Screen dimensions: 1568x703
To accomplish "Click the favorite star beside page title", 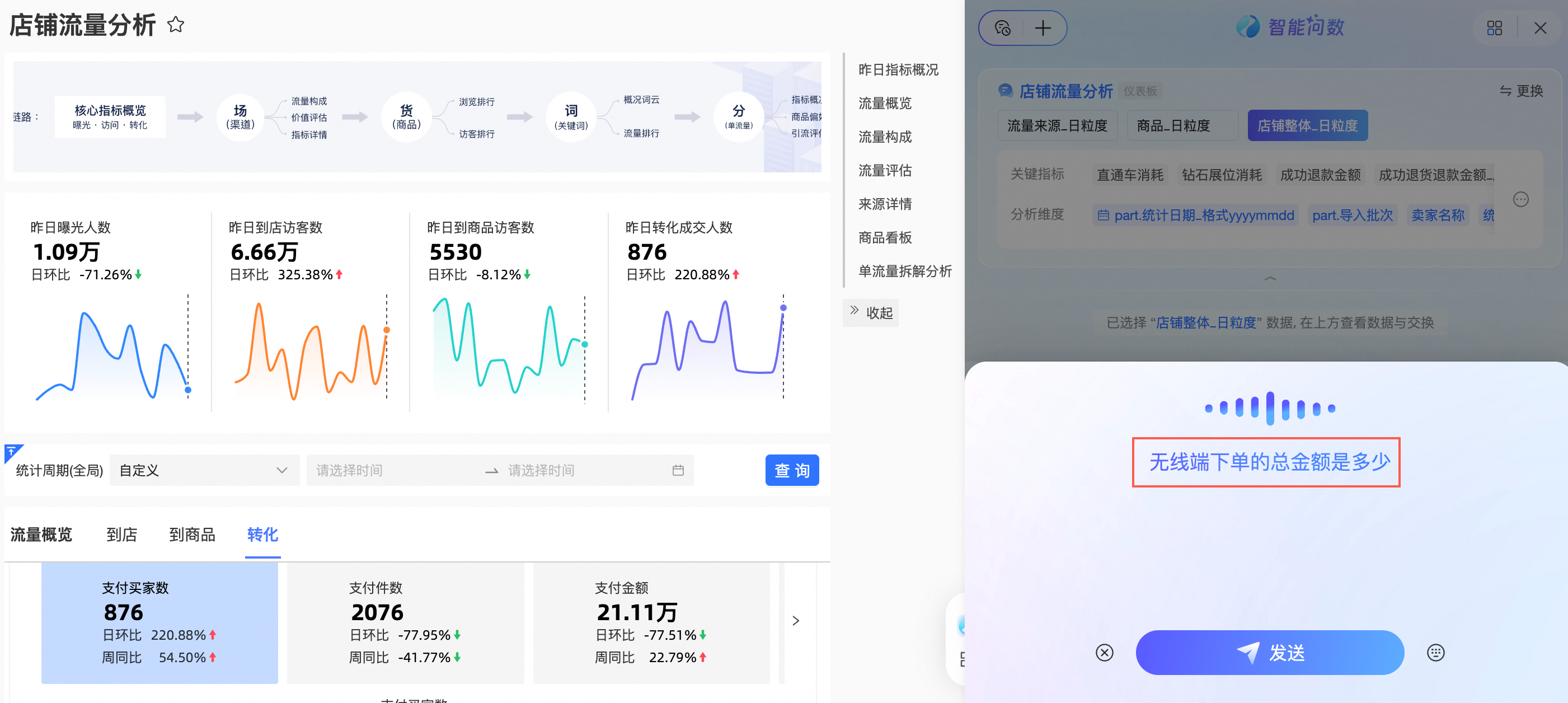I will coord(175,25).
